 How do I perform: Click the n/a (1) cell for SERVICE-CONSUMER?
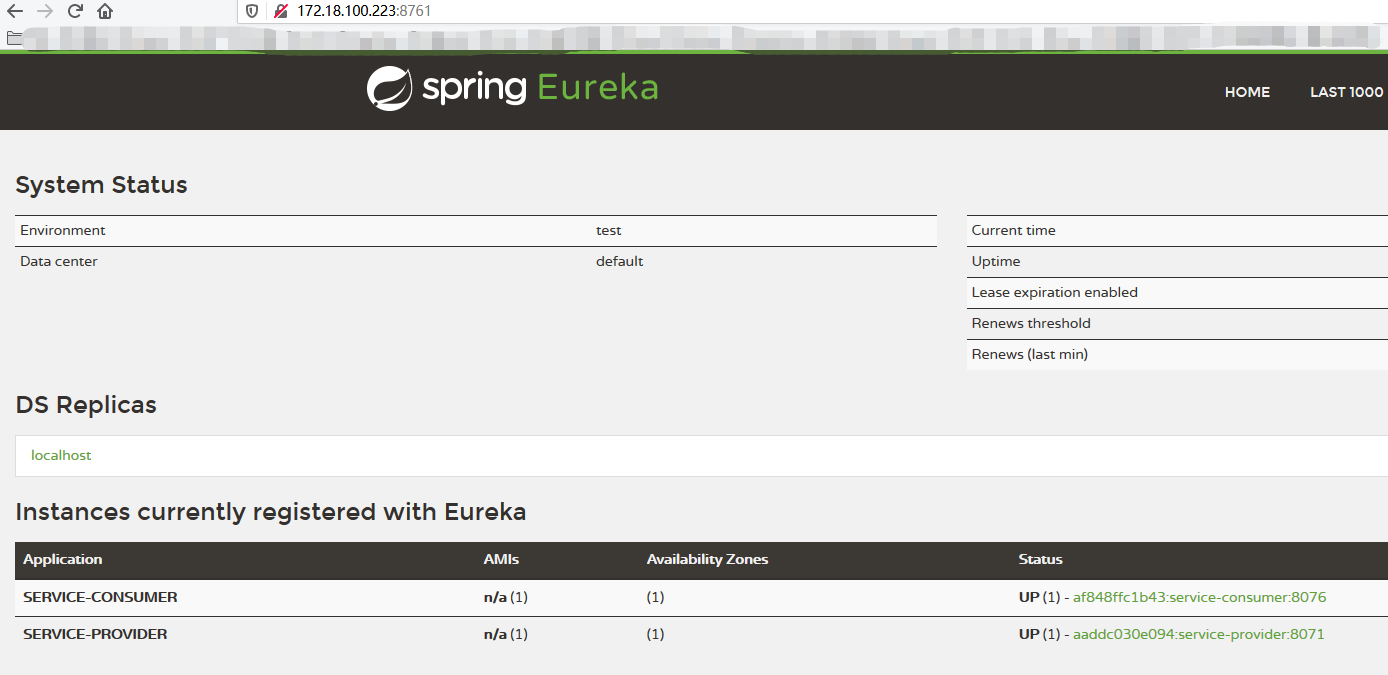point(505,597)
